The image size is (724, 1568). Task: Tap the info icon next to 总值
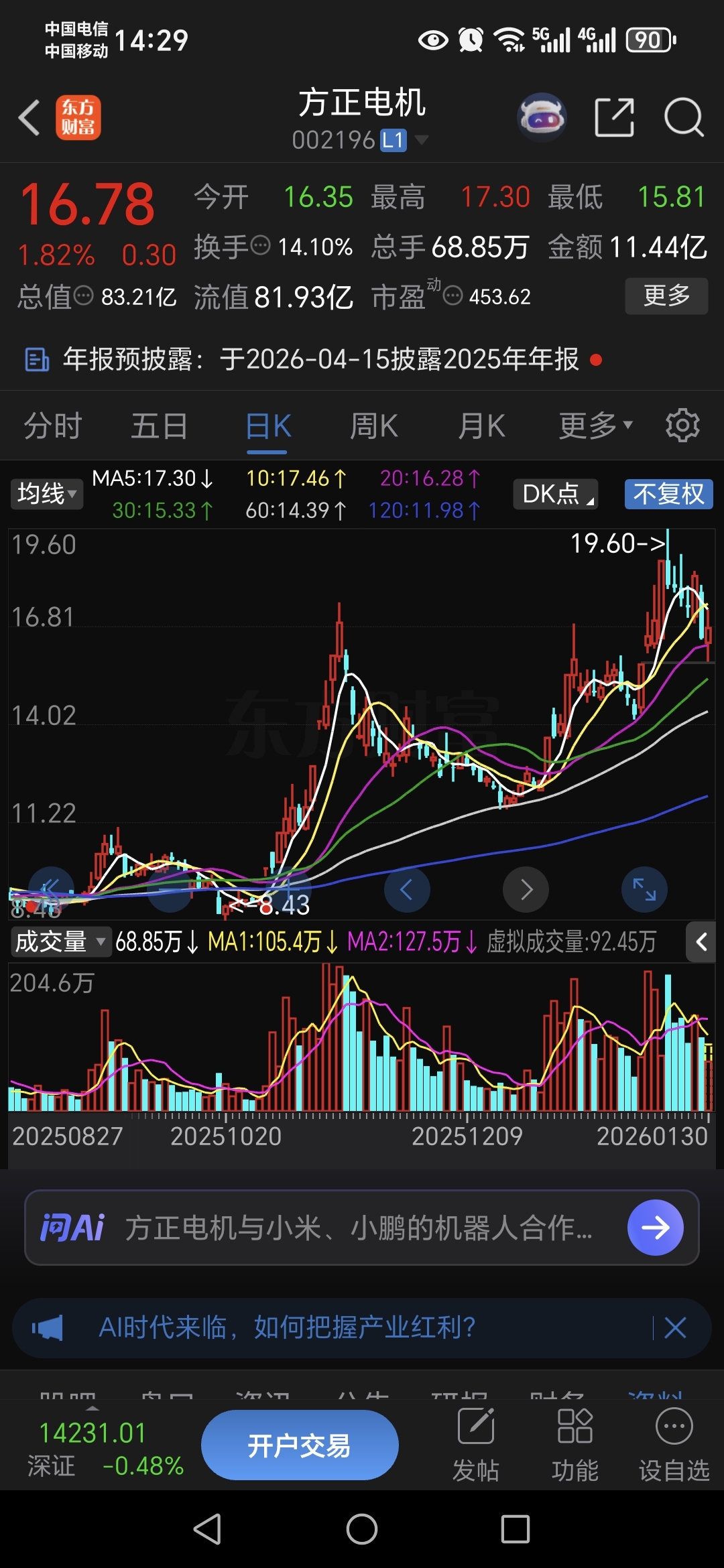(x=83, y=295)
